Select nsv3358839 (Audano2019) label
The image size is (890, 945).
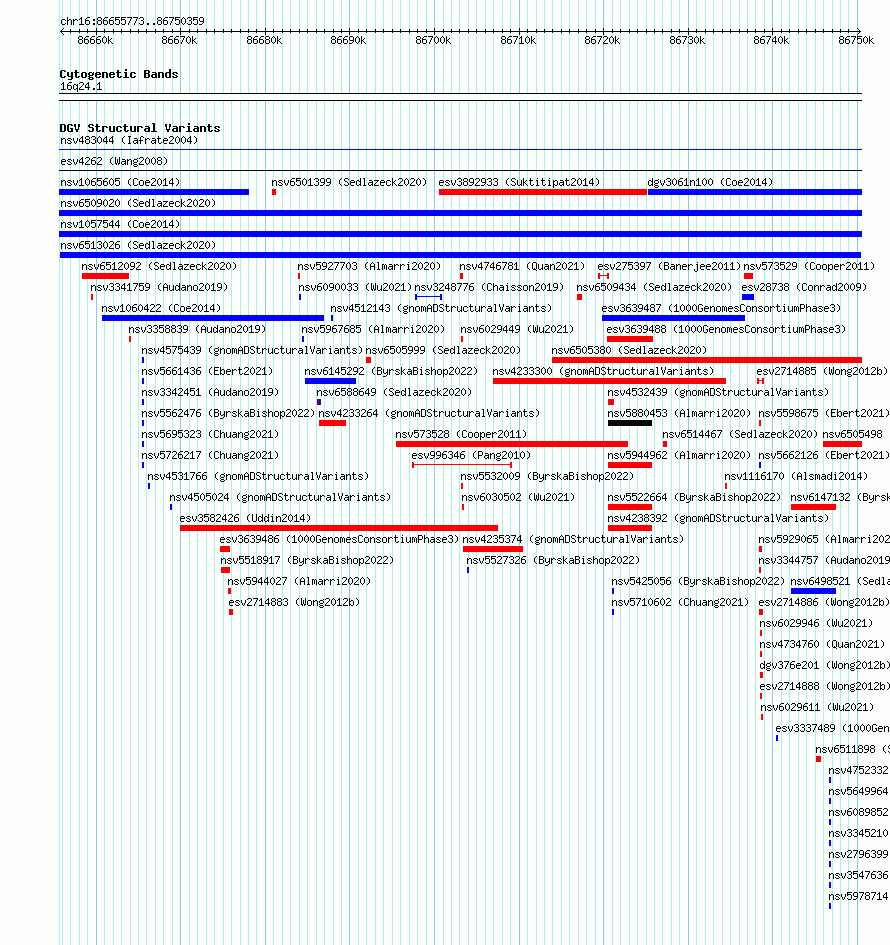(x=197, y=330)
